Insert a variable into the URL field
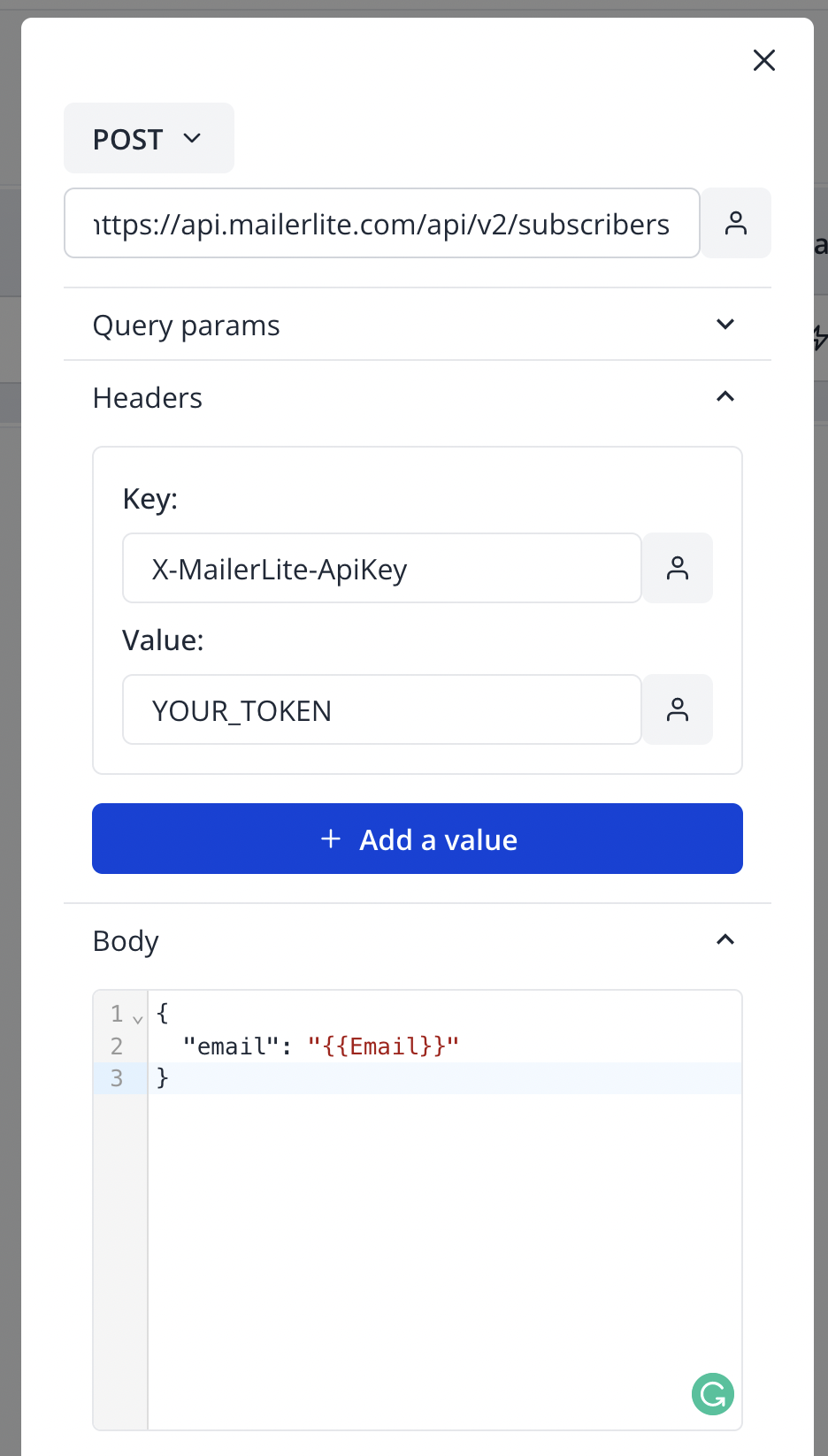 (735, 223)
